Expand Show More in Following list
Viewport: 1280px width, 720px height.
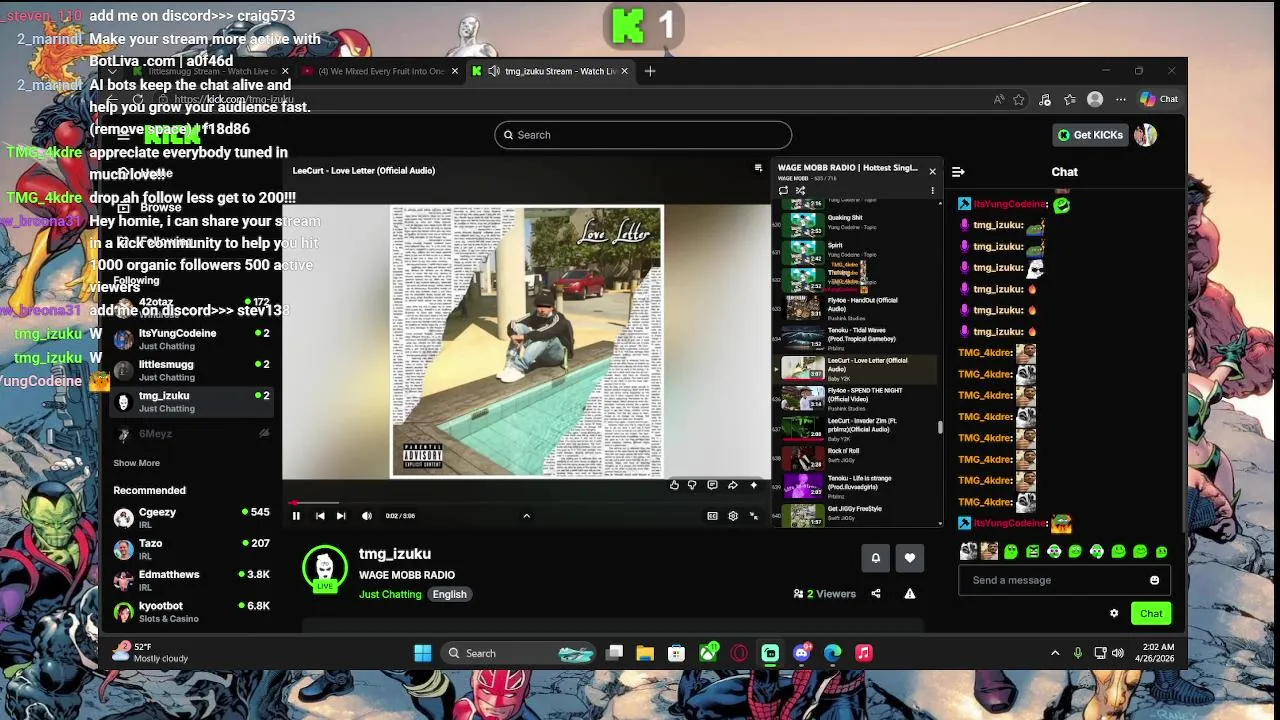click(x=136, y=463)
